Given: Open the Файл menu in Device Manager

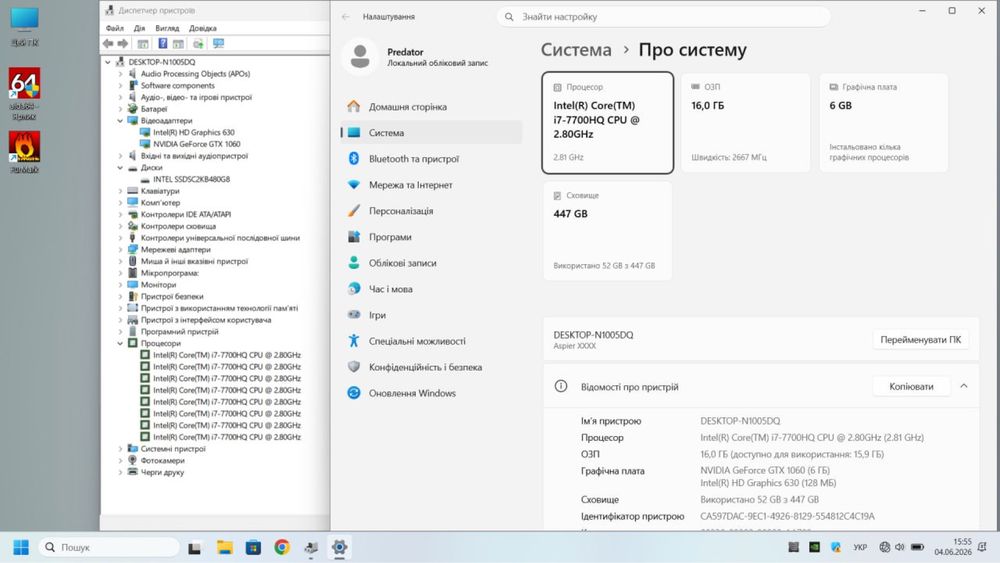Looking at the screenshot, I should coord(115,28).
